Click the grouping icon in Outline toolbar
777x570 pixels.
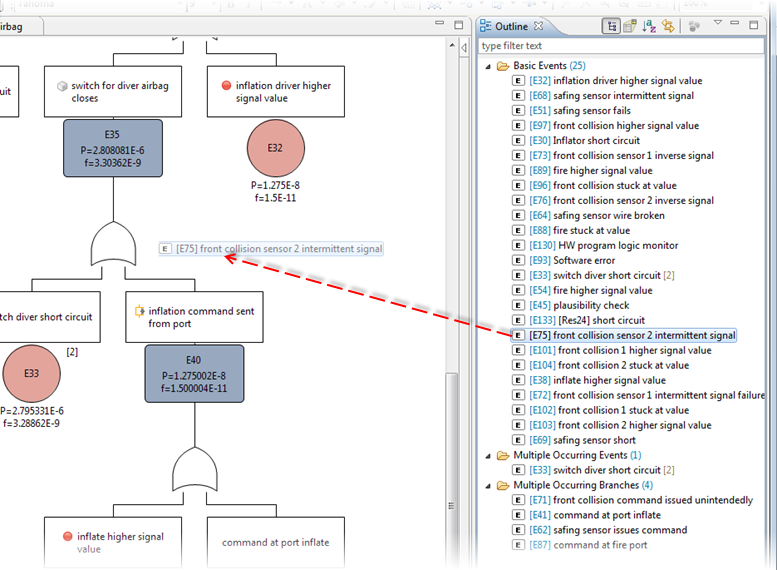click(629, 26)
